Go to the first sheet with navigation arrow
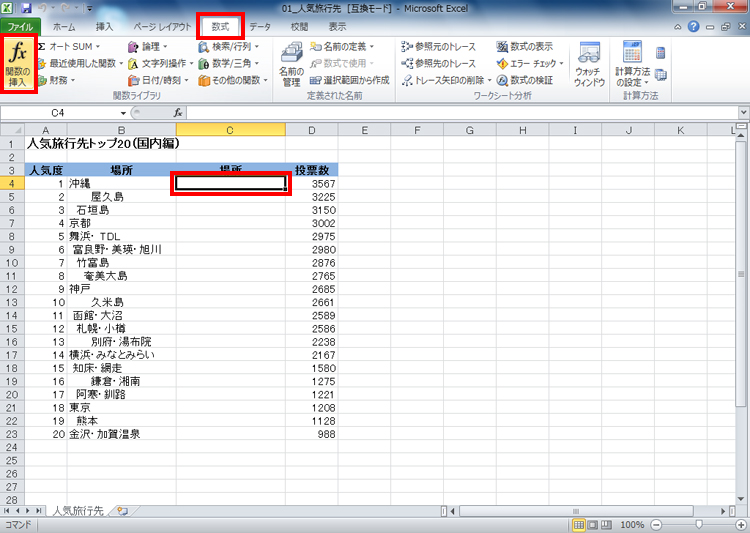The height and width of the screenshot is (533, 750). (x=7, y=511)
